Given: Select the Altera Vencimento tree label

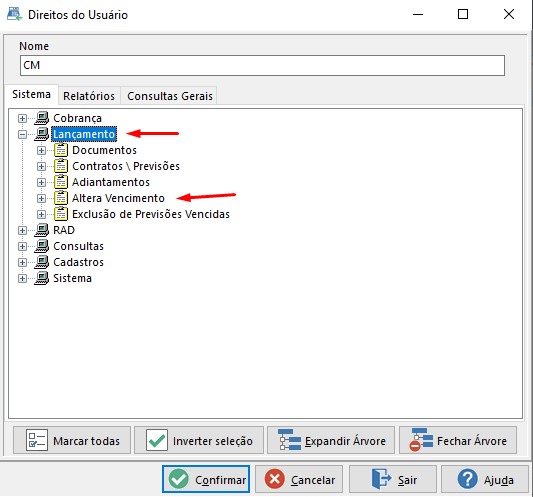Looking at the screenshot, I should click(x=118, y=198).
